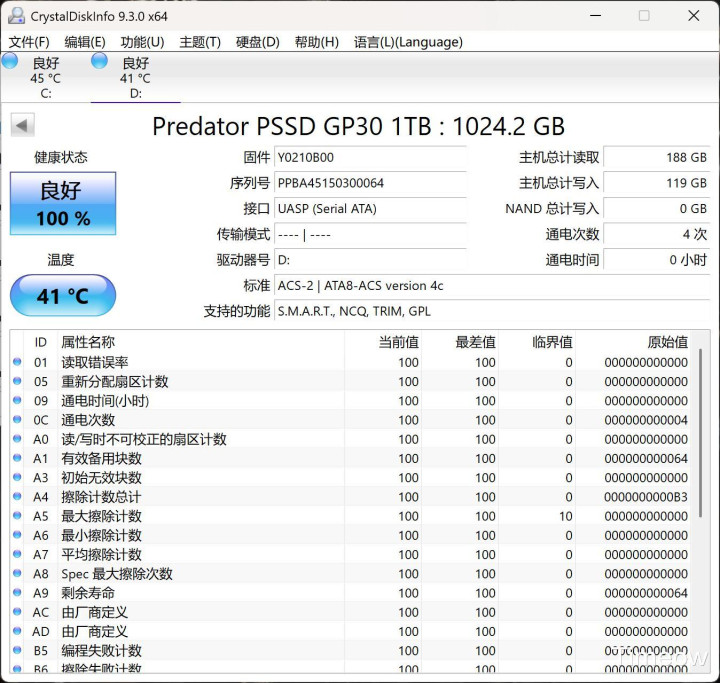Viewport: 720px width, 683px height.
Task: Click the 最差值 column header
Action: [460, 342]
